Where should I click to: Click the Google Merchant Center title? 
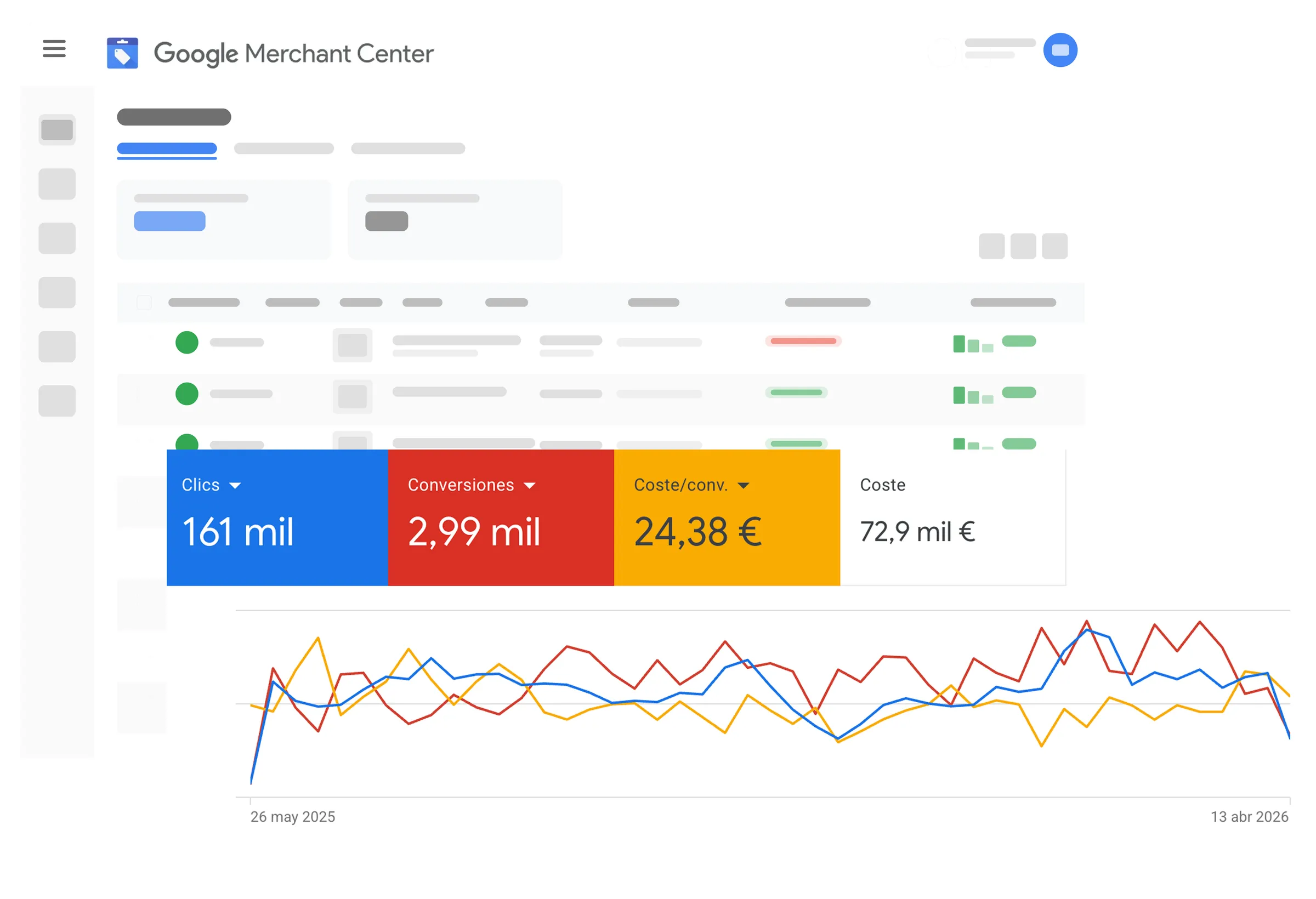coord(294,54)
